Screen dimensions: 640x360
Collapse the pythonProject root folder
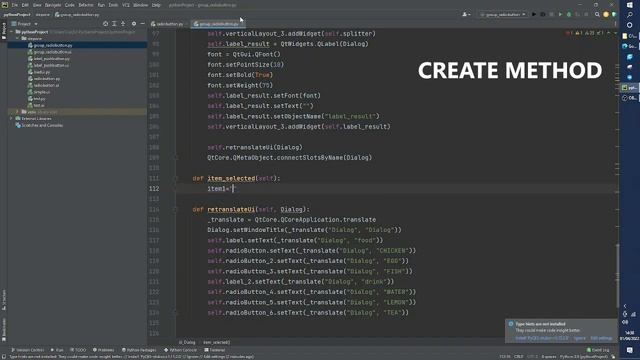[x=12, y=32]
